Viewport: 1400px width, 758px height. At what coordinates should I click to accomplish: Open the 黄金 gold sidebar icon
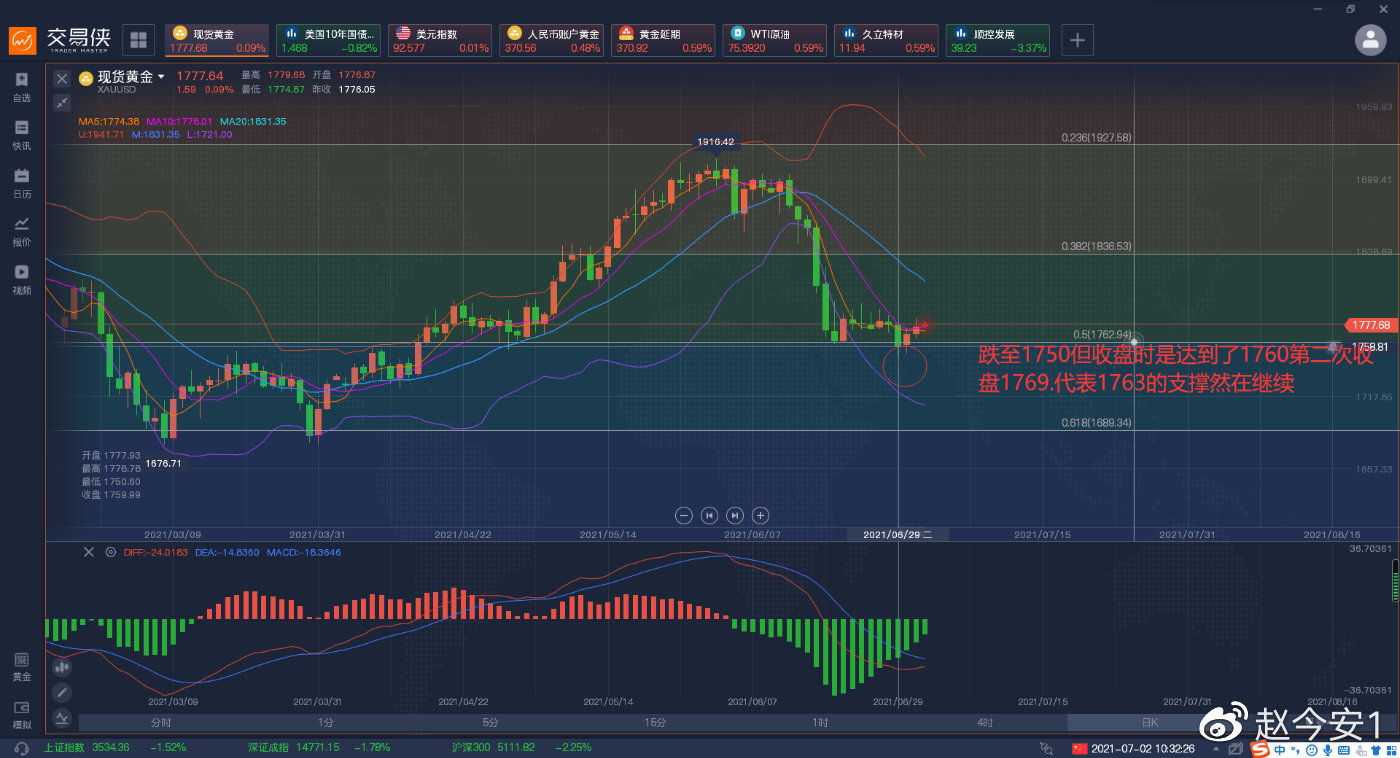coord(22,667)
